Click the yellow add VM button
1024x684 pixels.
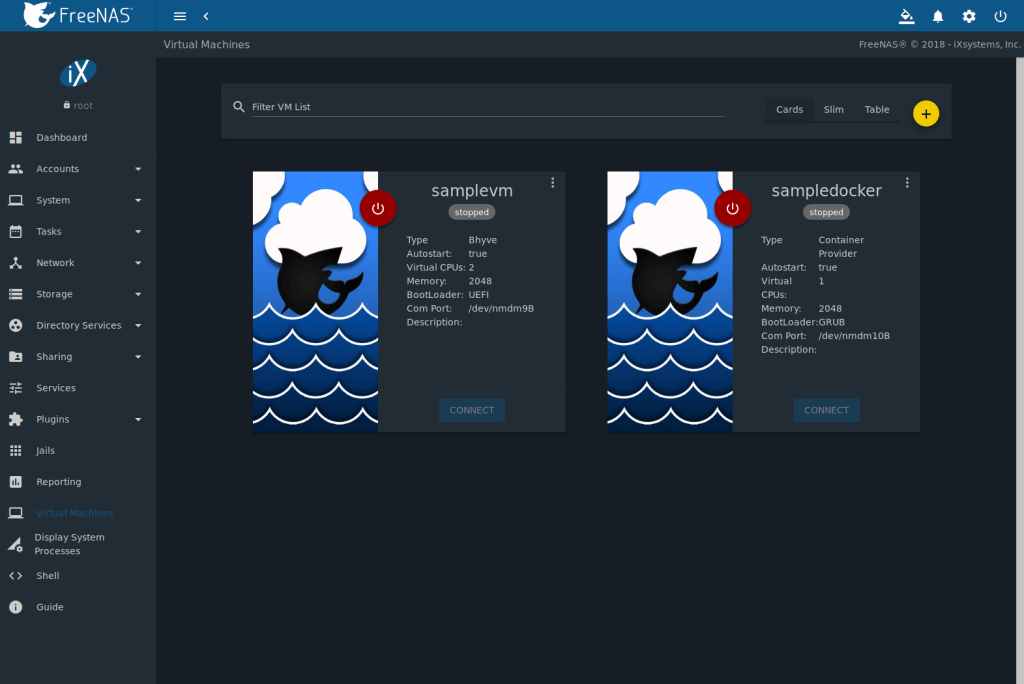pyautogui.click(x=925, y=114)
